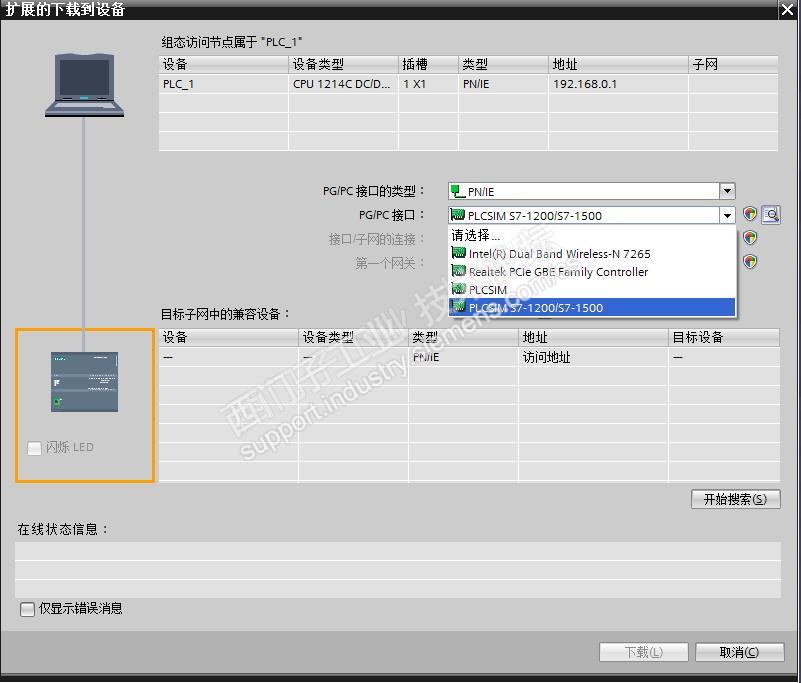
Task: Open the PG/PC 接口的类型 dropdown arrow
Action: point(727,192)
